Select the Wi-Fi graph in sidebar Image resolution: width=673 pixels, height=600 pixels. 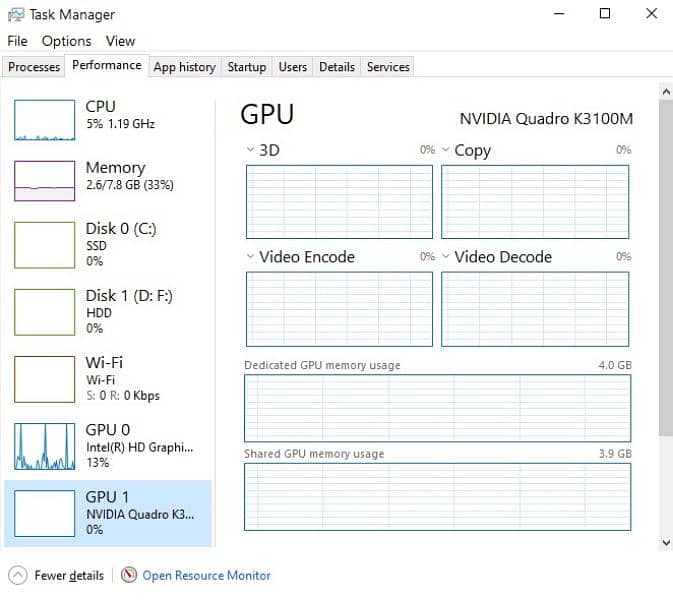pyautogui.click(x=44, y=379)
